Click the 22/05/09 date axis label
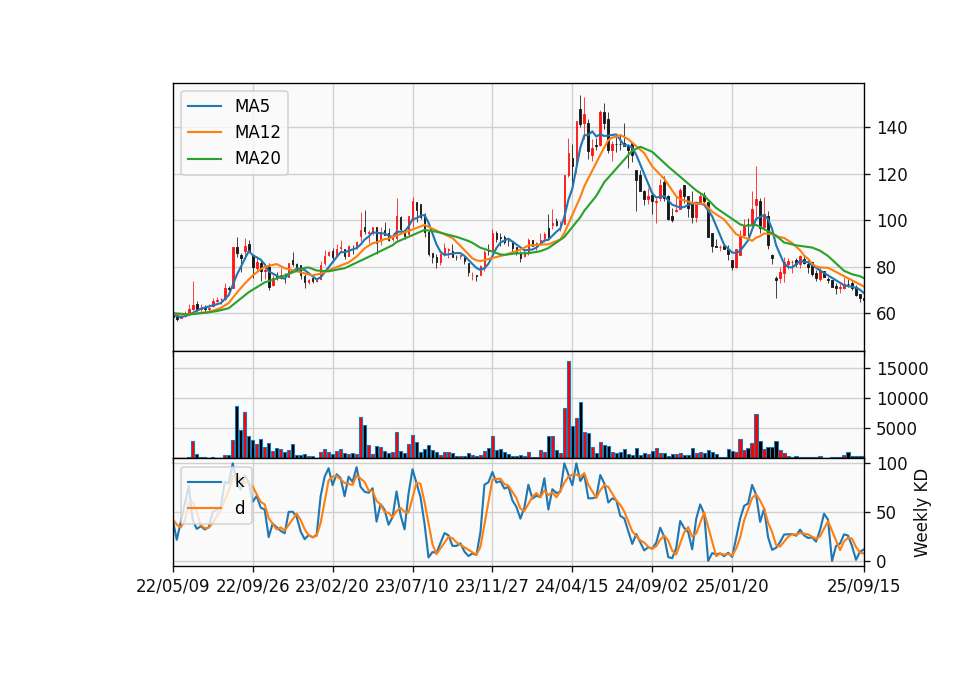 173,586
